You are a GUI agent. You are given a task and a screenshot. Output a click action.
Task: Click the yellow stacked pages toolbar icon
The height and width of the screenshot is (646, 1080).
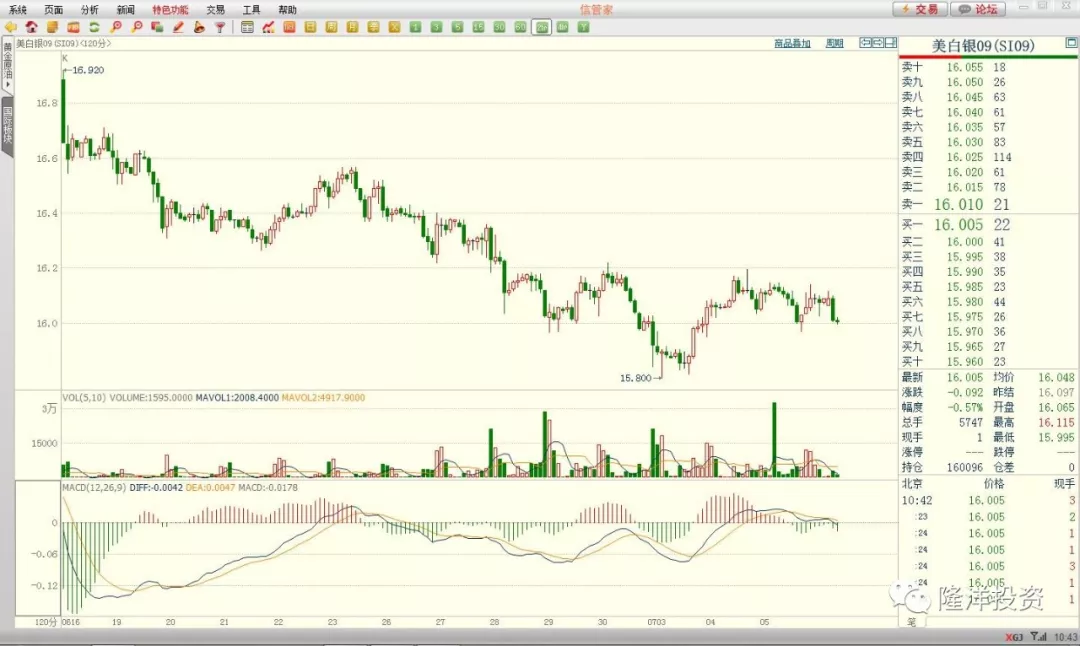click(x=52, y=27)
